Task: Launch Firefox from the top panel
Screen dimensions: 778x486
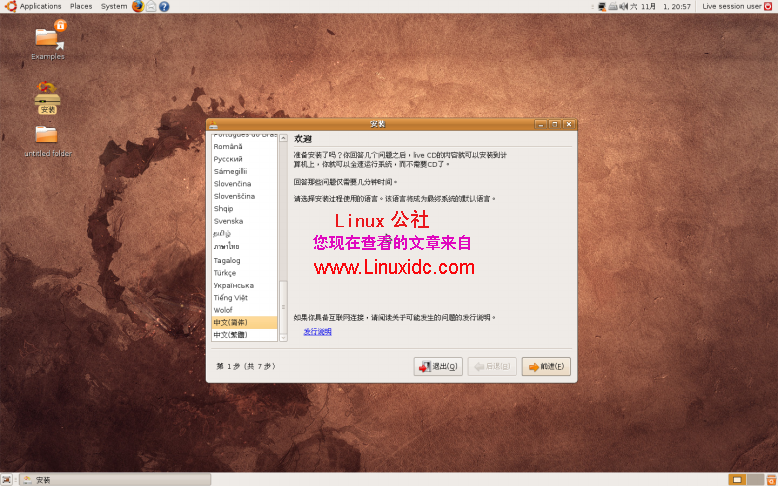Action: [138, 6]
